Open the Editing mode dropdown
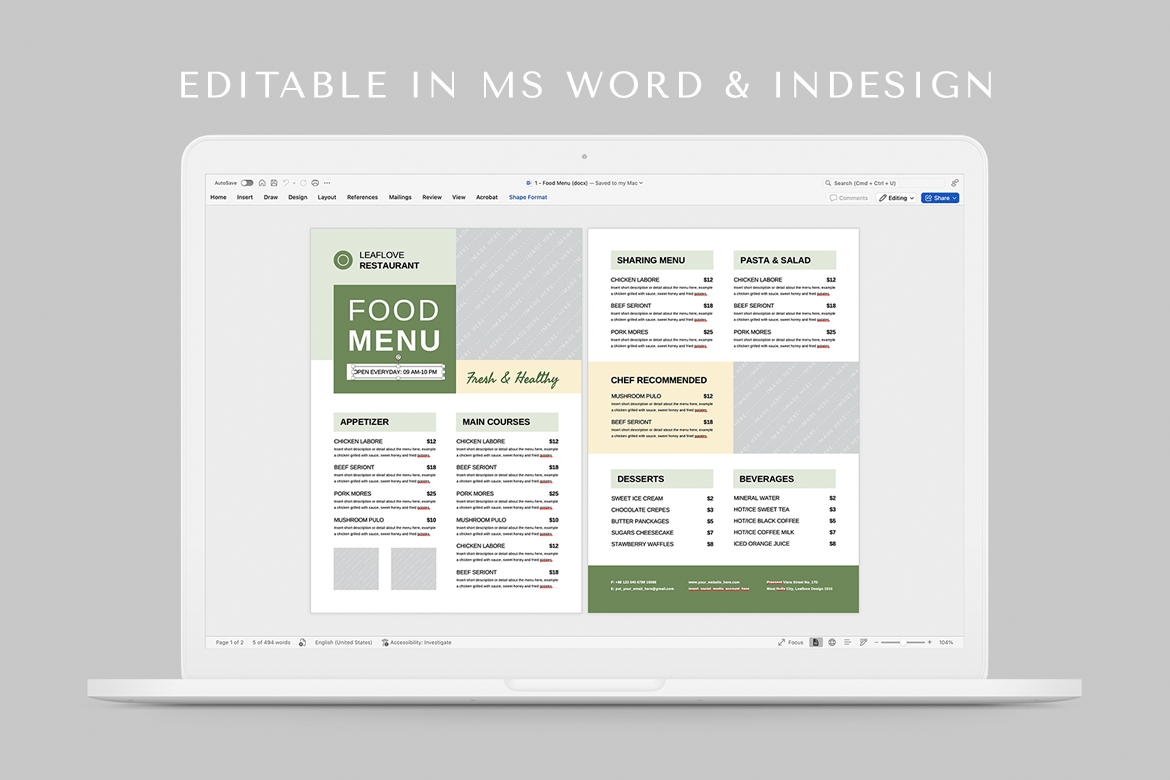Viewport: 1170px width, 780px height. [896, 198]
